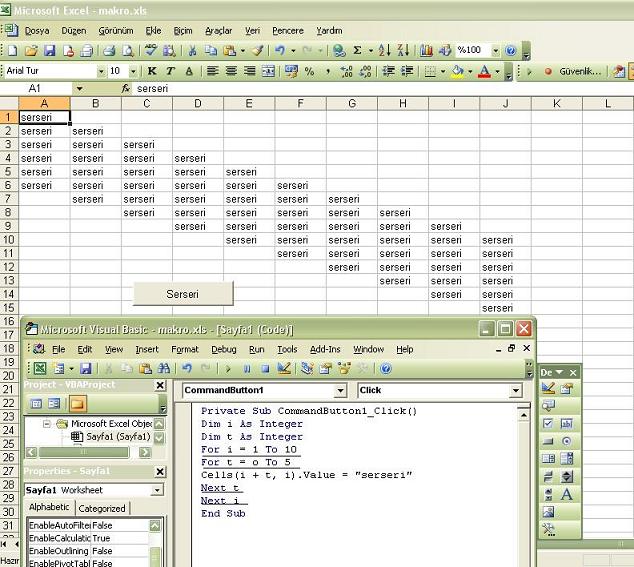
Task: Pause execution with the VBA Break icon
Action: 247,369
